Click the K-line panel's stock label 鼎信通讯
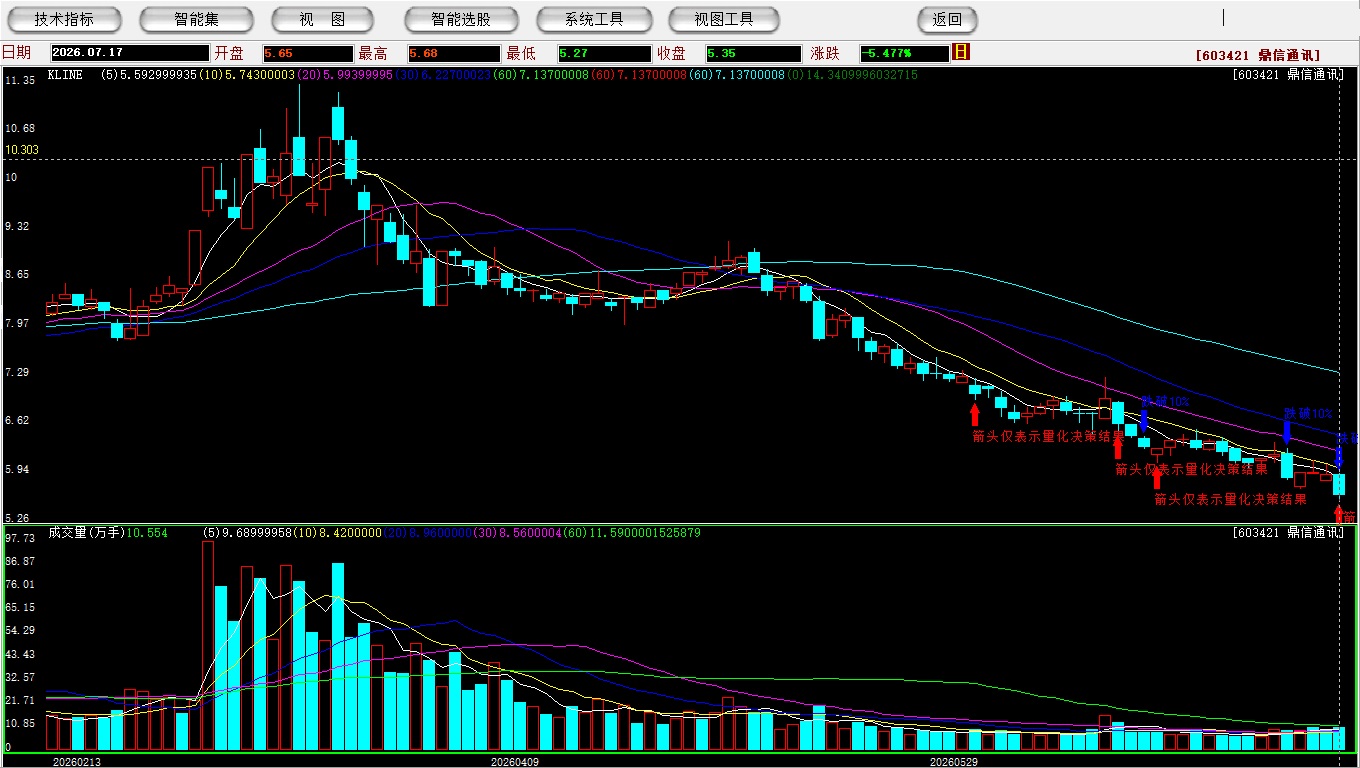 (x=1315, y=75)
